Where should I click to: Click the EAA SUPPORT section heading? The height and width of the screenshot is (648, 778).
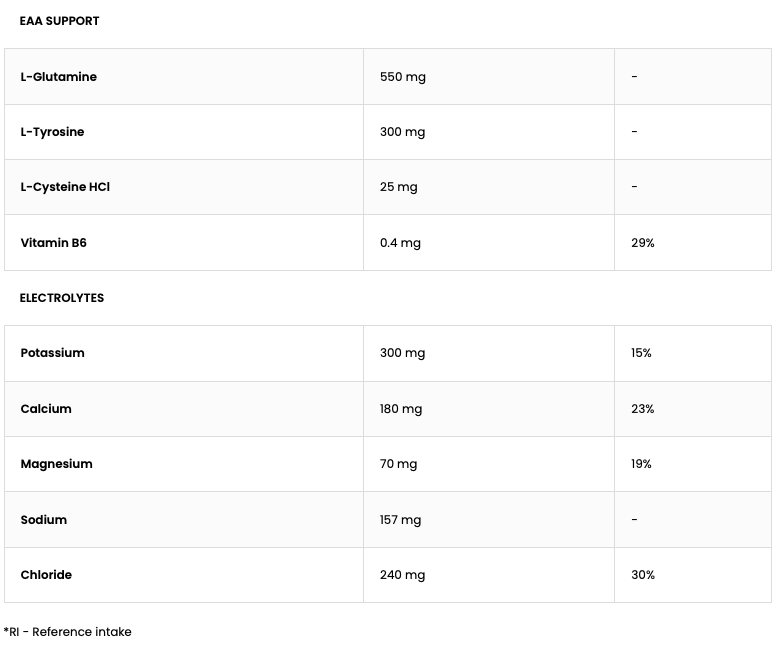pyautogui.click(x=59, y=21)
